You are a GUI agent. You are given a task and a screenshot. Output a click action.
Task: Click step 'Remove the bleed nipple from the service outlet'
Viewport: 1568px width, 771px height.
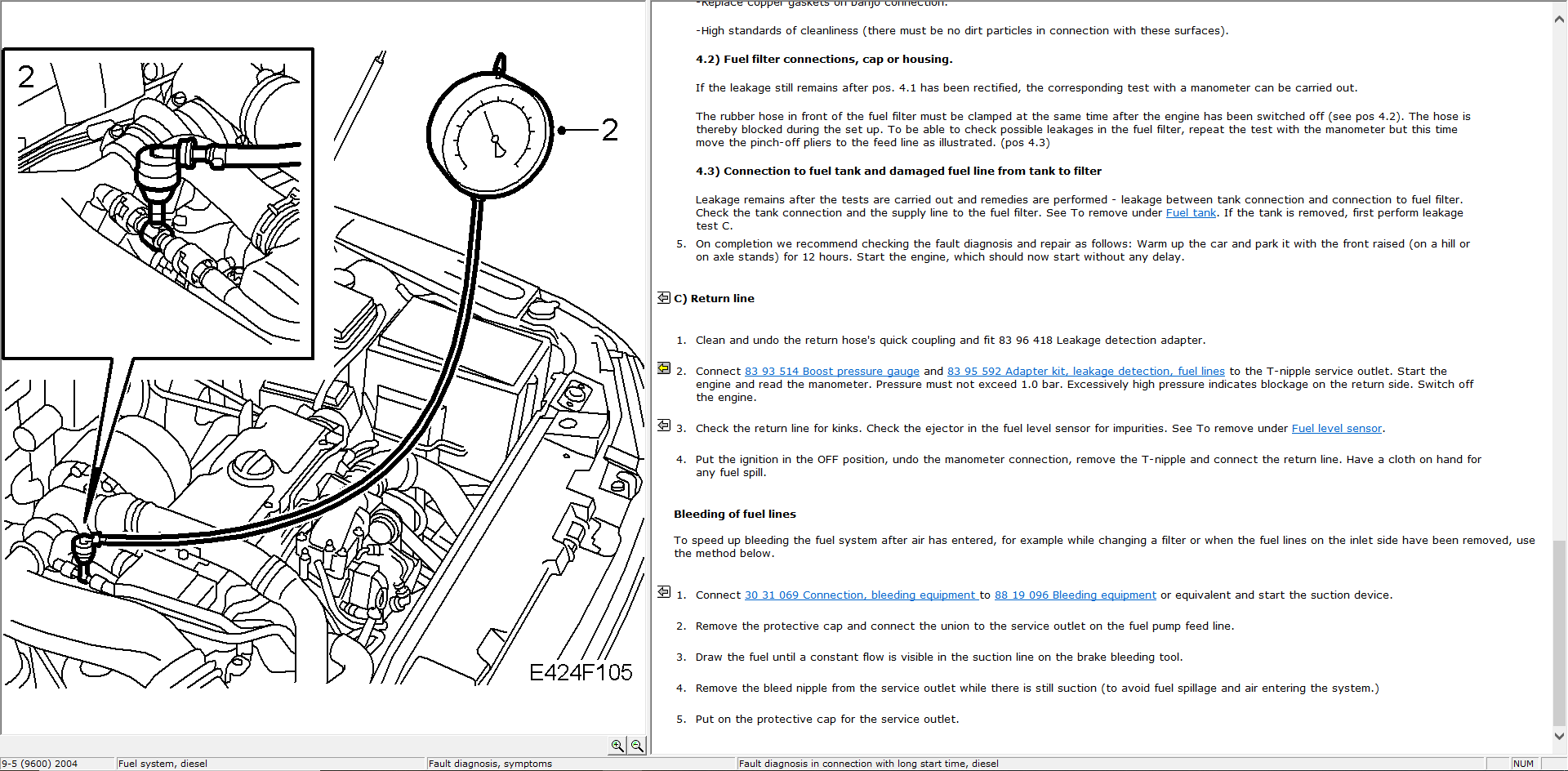1037,689
